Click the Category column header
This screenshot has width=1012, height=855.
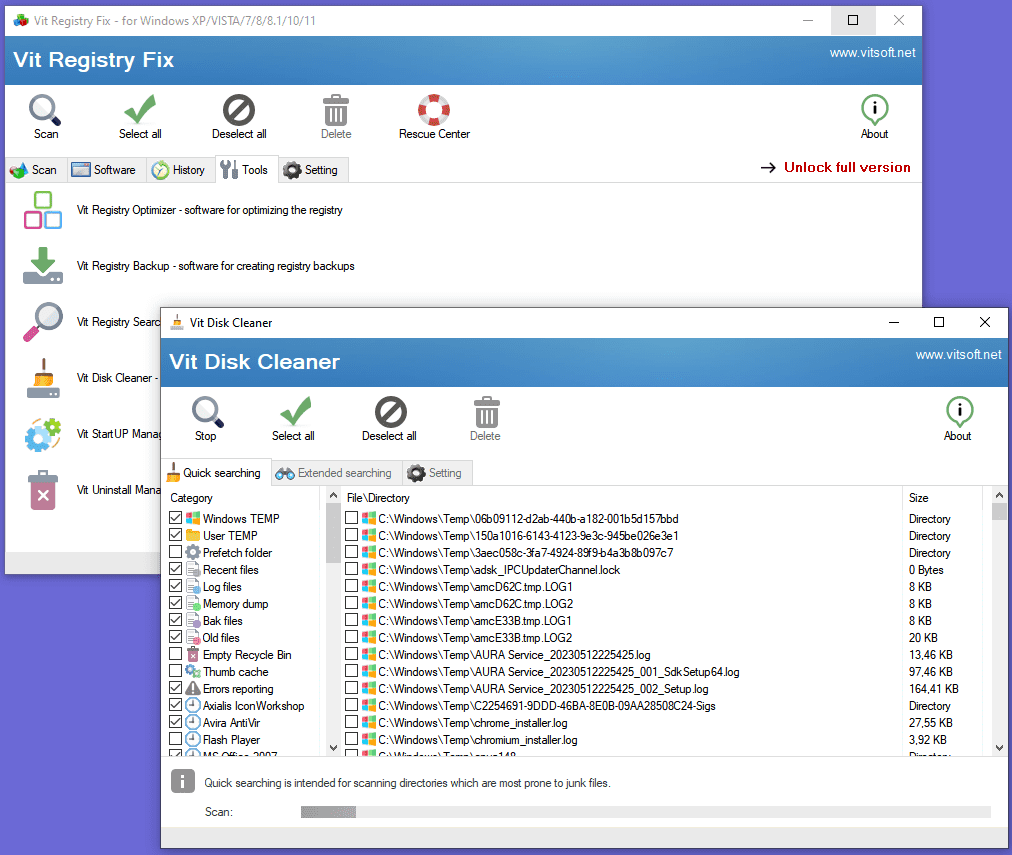point(243,498)
